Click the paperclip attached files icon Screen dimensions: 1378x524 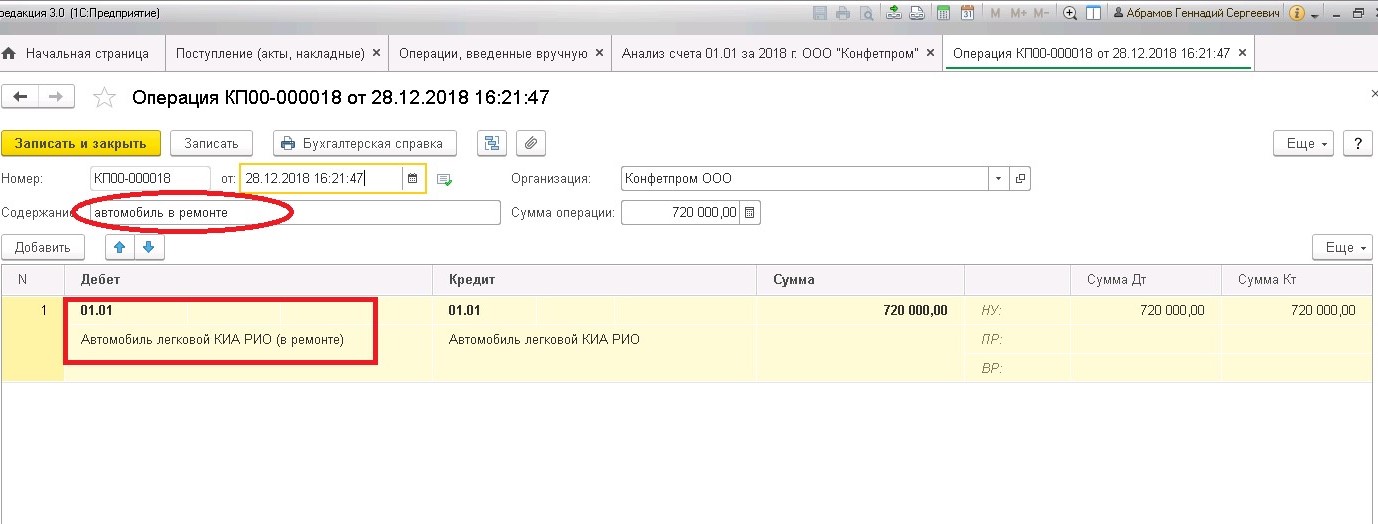pos(531,143)
